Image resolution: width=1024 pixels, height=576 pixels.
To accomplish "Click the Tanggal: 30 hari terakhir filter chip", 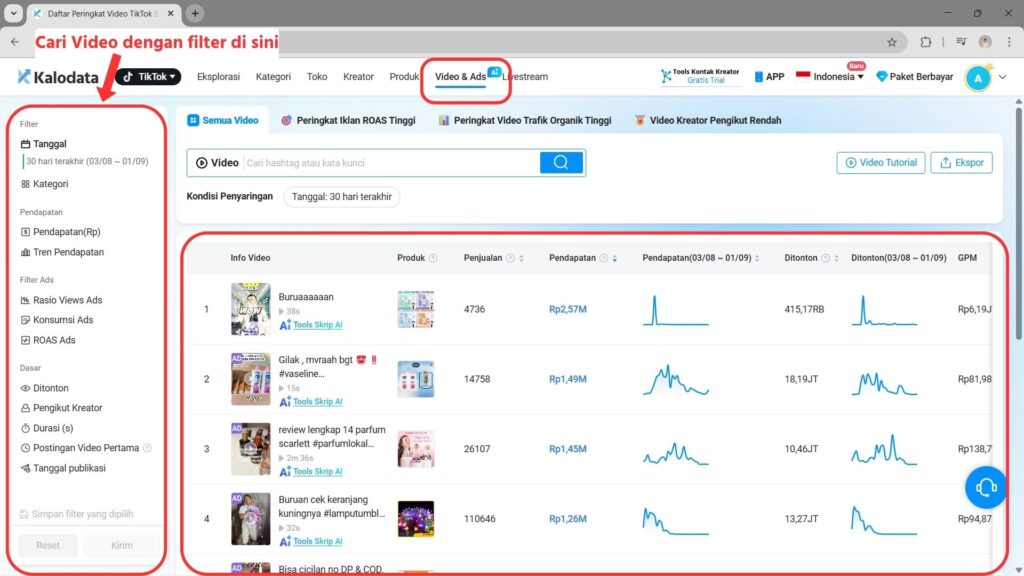I will pyautogui.click(x=342, y=197).
